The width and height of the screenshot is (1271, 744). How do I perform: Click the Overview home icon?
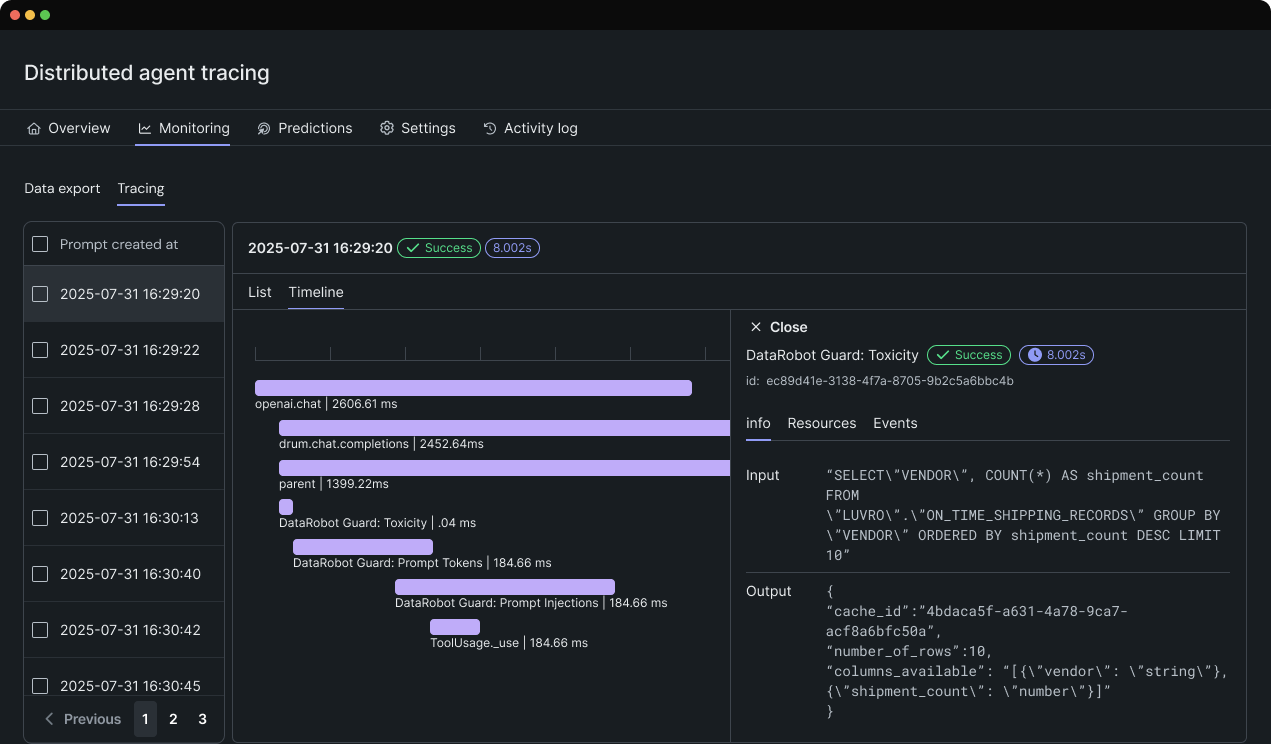pos(34,129)
